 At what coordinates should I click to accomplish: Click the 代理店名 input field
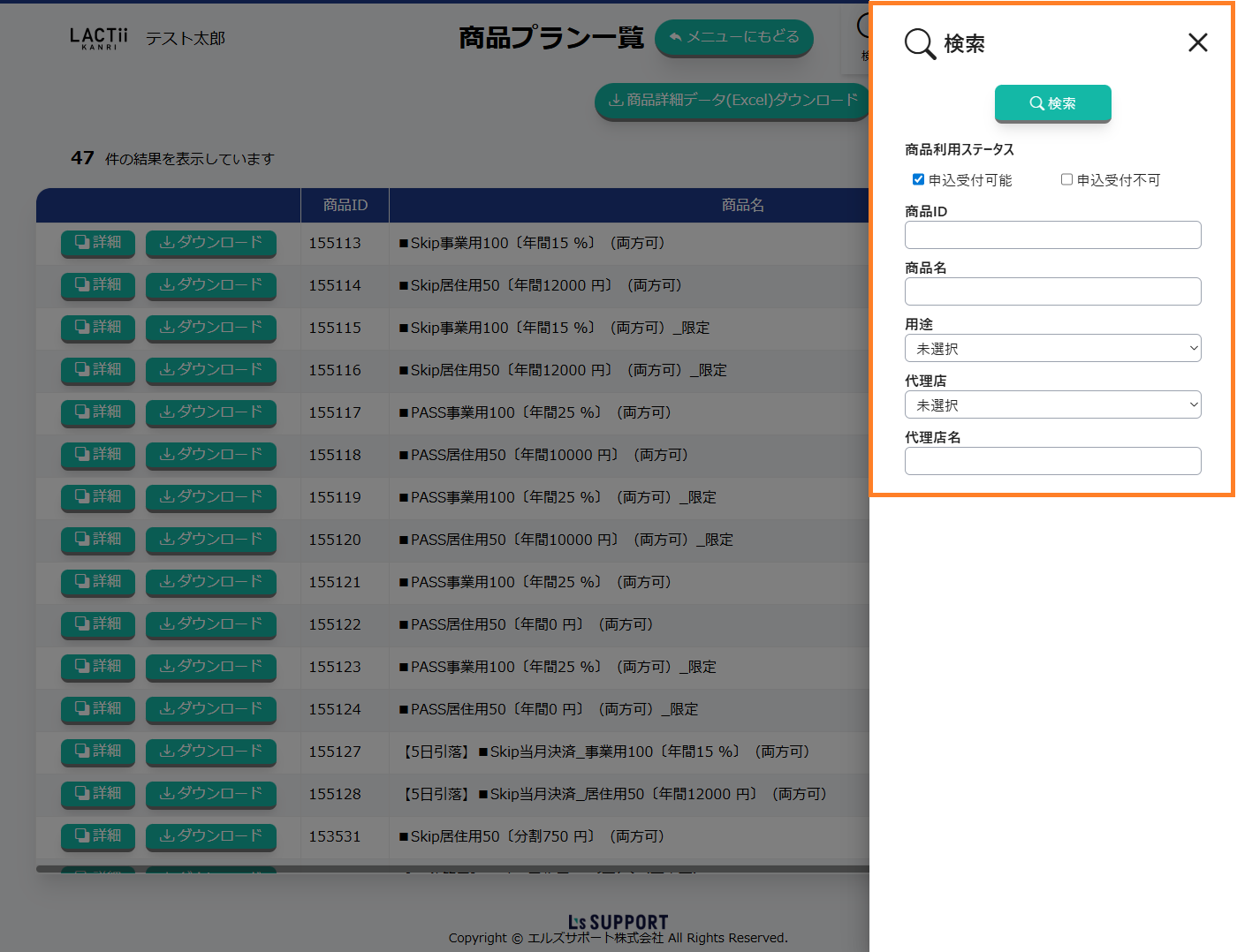click(1052, 461)
